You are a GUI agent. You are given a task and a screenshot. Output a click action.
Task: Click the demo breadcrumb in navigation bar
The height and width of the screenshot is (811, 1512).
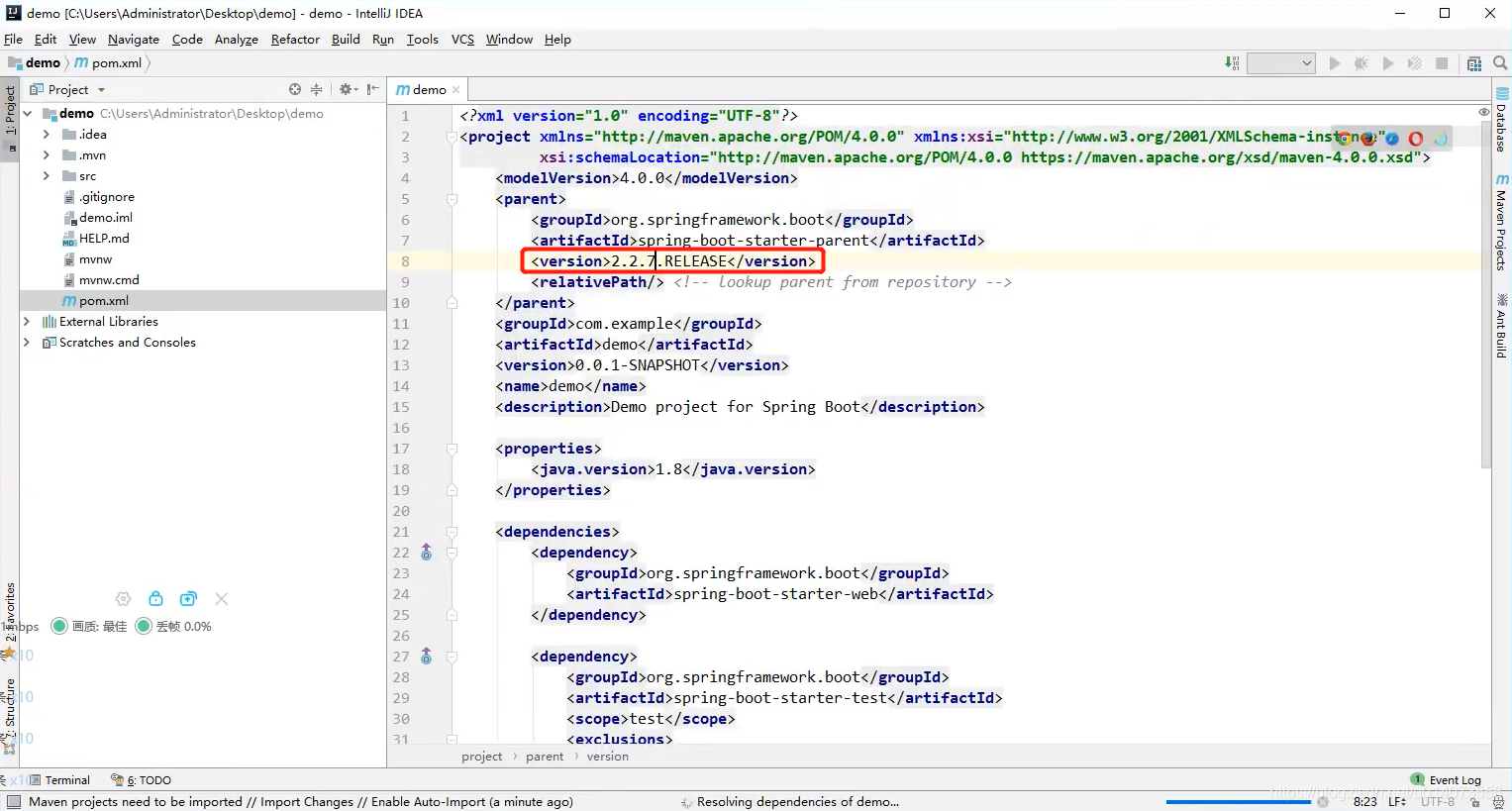[x=35, y=62]
